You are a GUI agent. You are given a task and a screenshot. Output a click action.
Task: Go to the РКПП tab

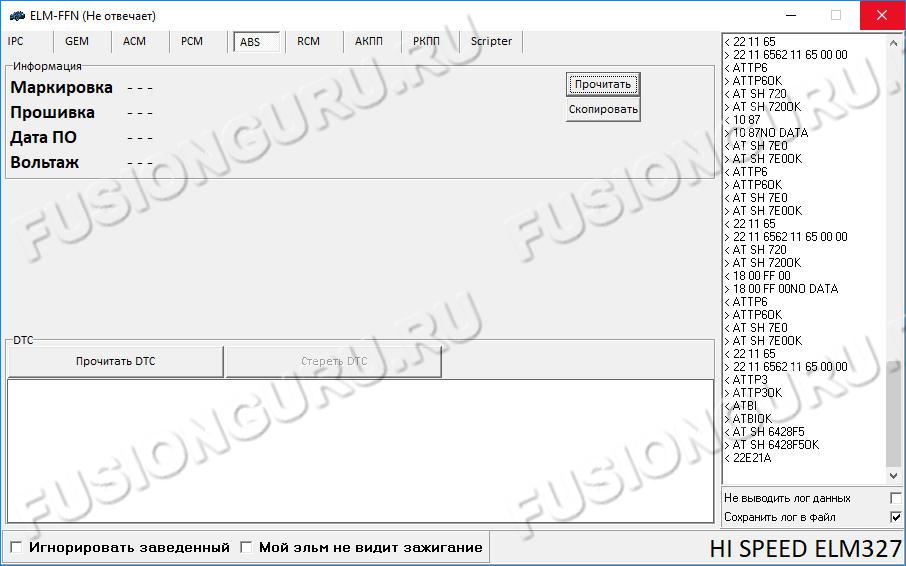pyautogui.click(x=426, y=41)
